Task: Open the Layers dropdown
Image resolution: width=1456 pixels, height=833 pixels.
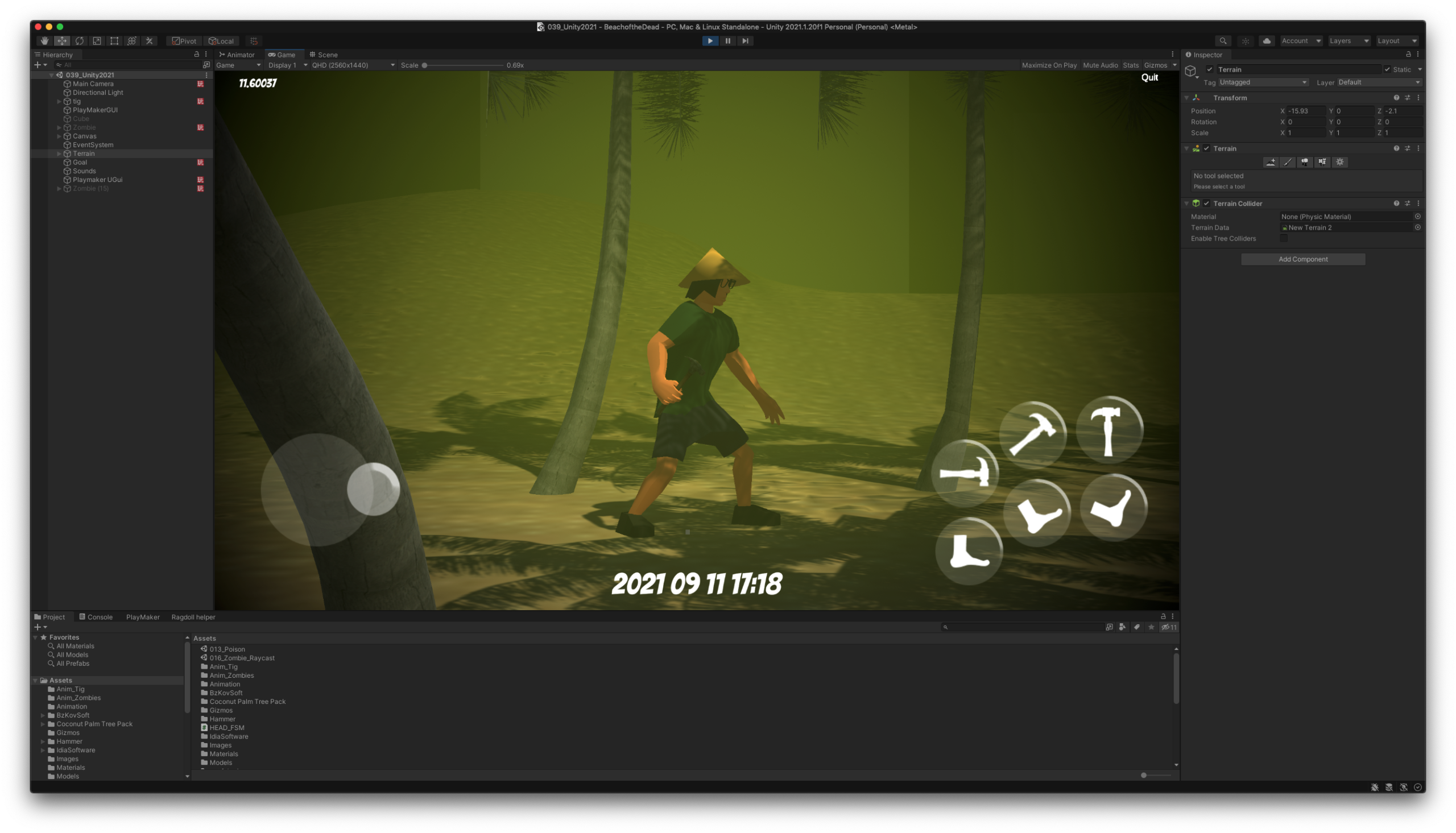Action: click(x=1349, y=40)
